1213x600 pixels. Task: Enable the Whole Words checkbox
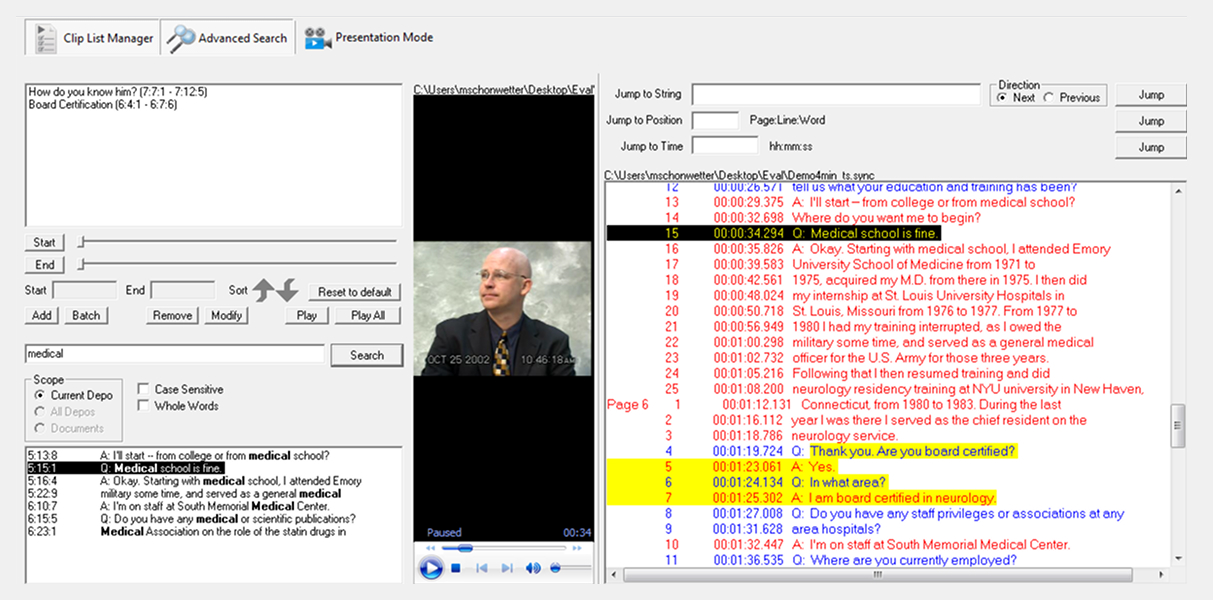(177, 406)
